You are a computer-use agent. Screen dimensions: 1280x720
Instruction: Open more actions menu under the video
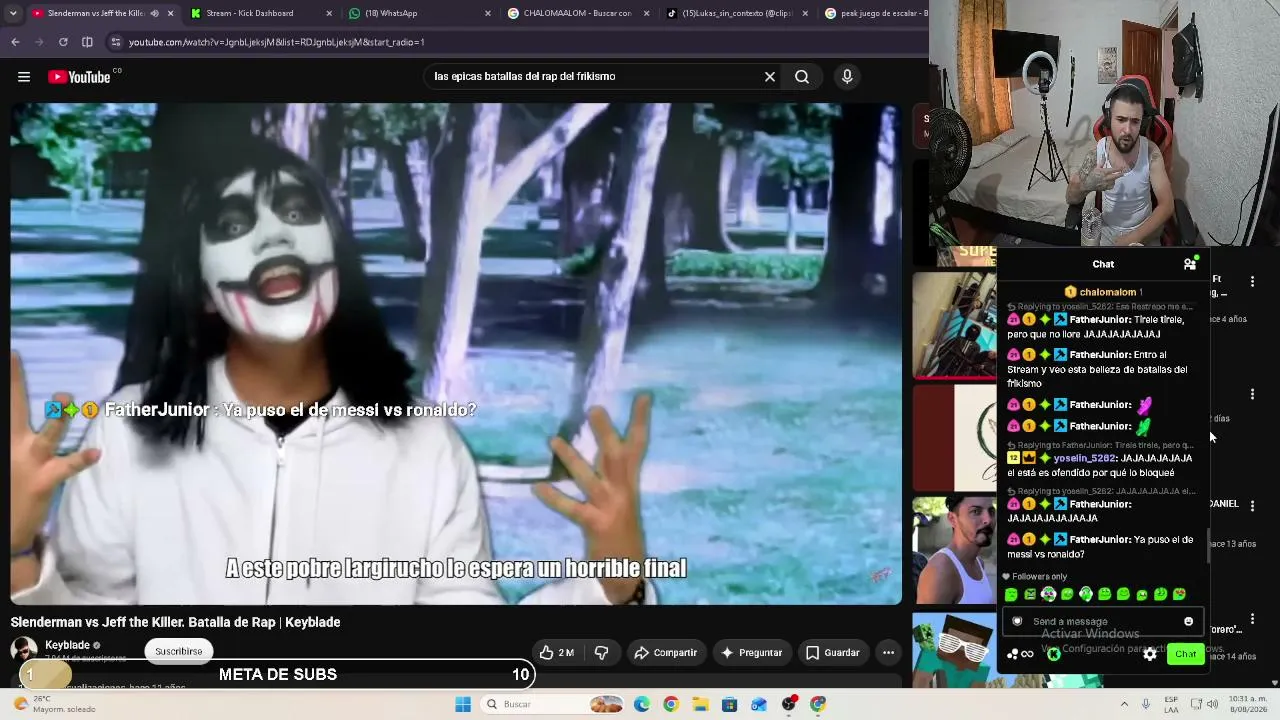888,653
